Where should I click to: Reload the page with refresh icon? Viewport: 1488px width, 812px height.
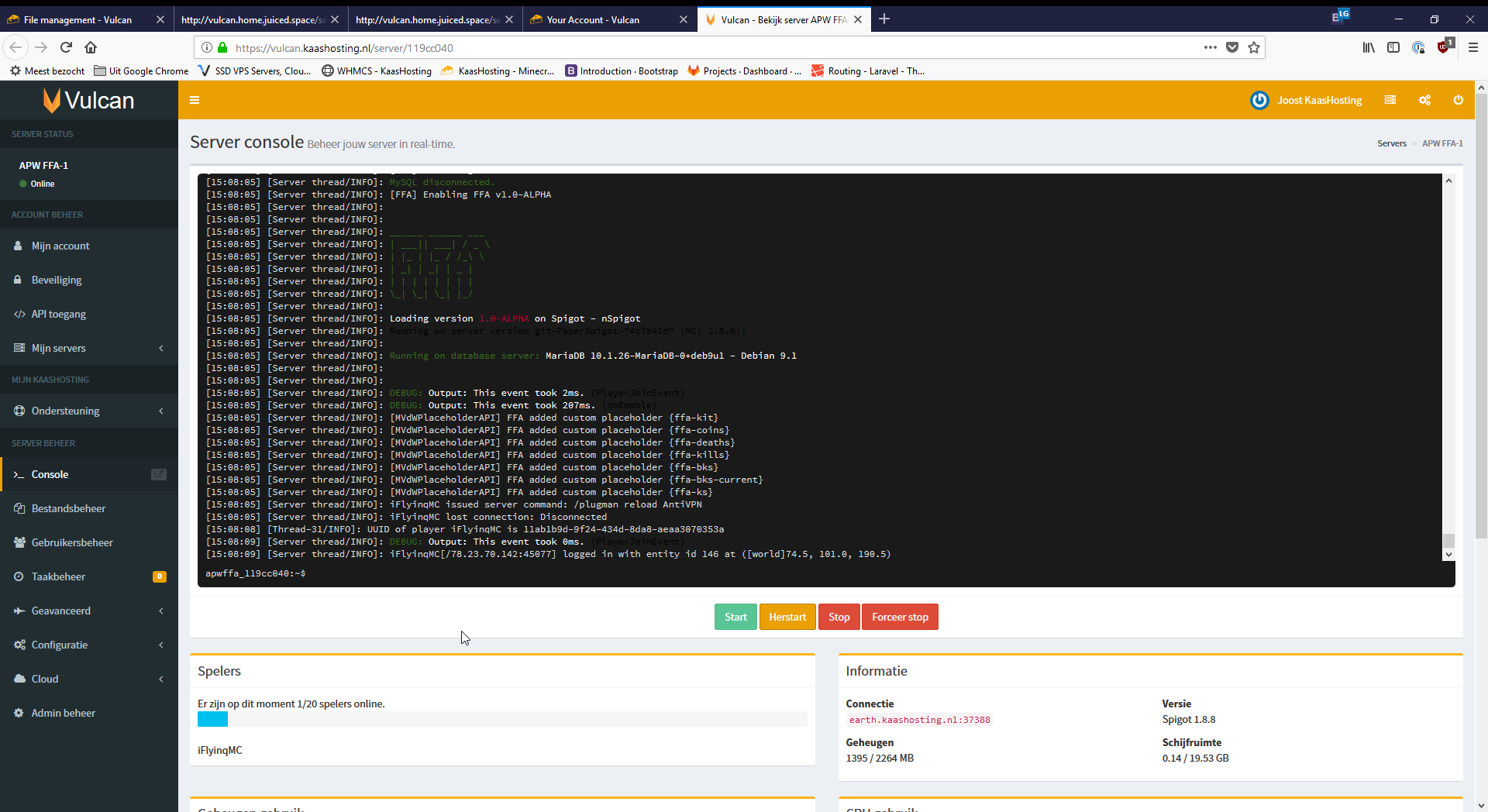point(66,47)
